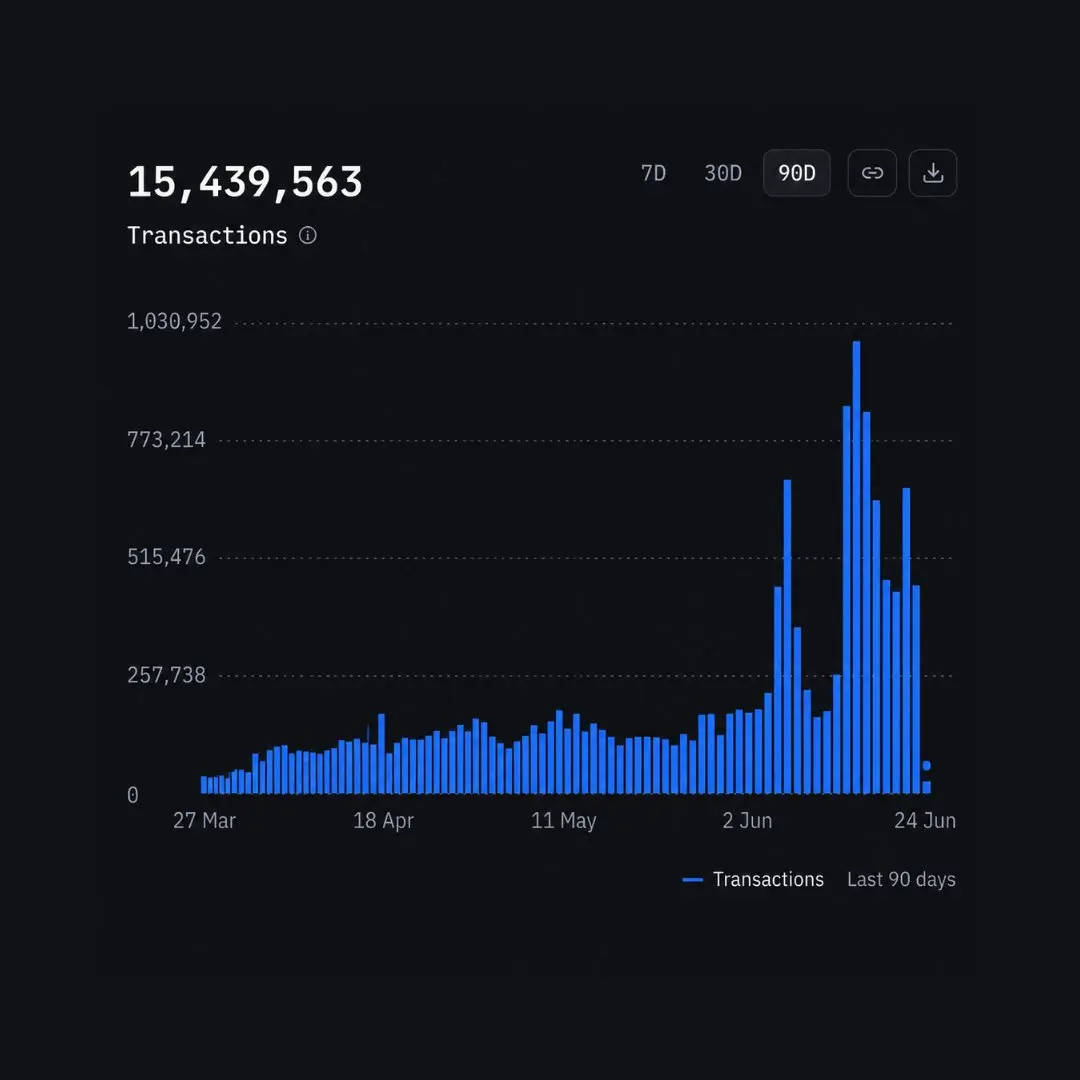The width and height of the screenshot is (1080, 1080).
Task: Click the blue dot data point above last bar
Action: tap(926, 765)
